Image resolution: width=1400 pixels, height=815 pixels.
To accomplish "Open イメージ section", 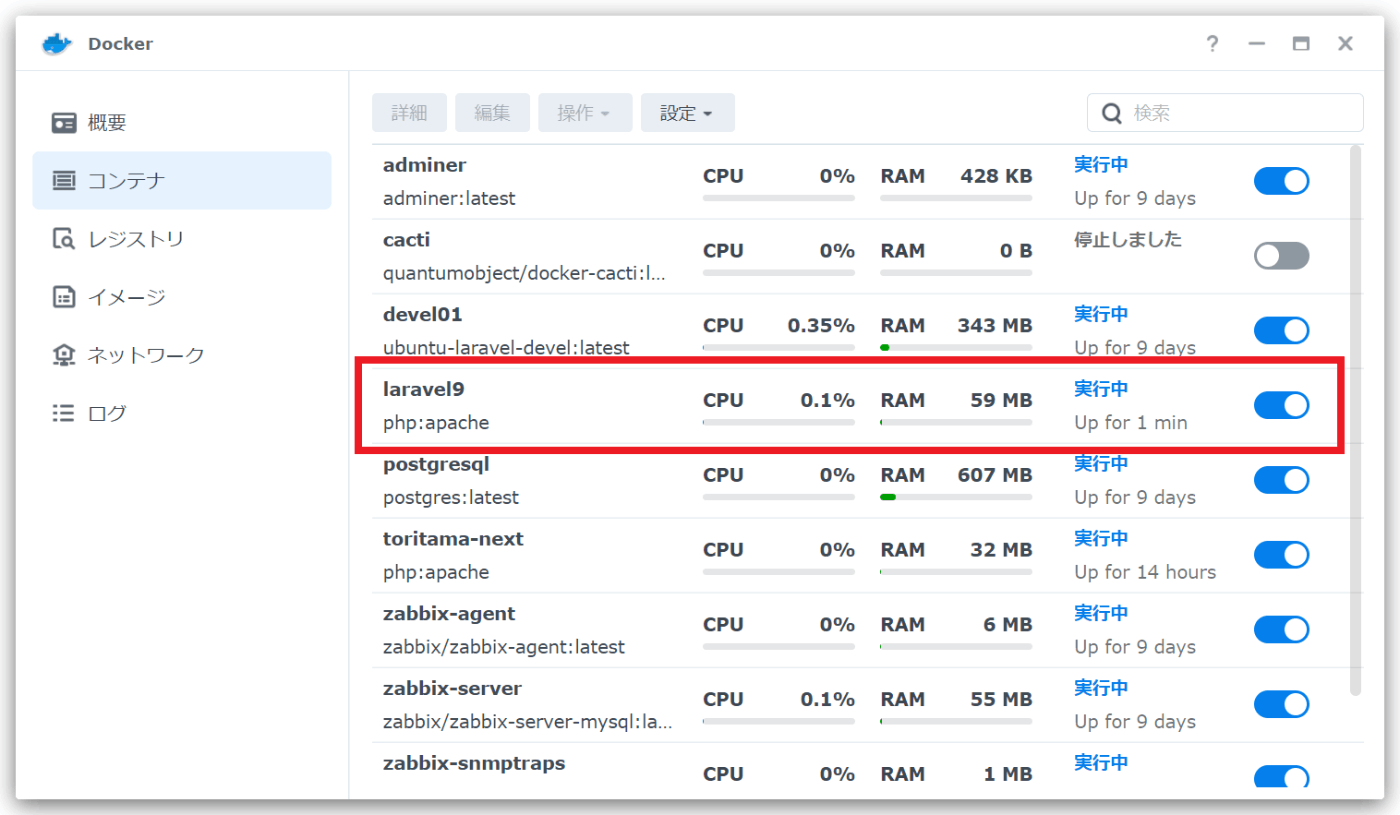I will (182, 297).
